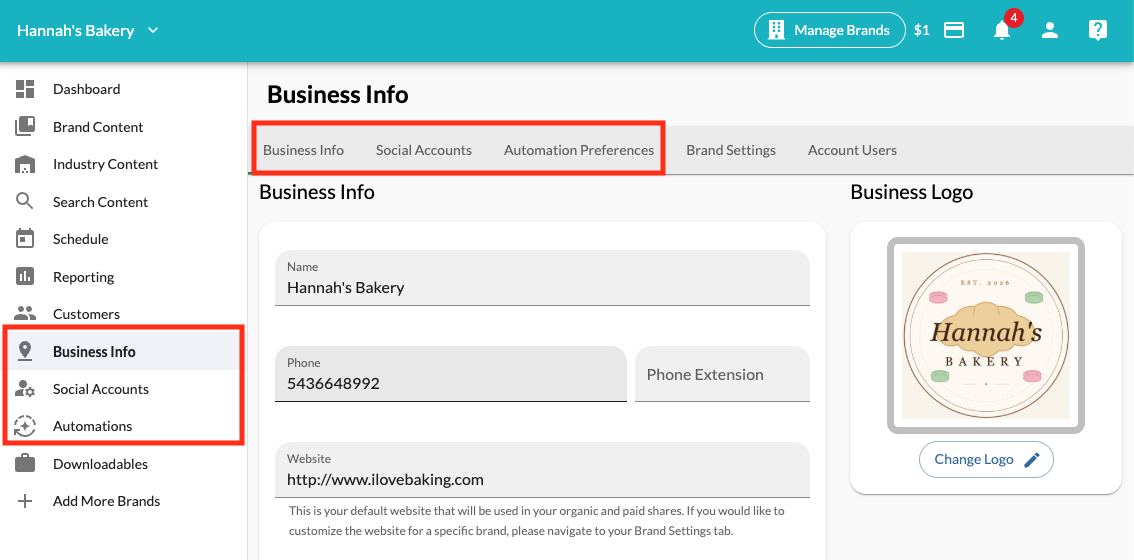
Task: Click the Automations sparkle icon
Action: pos(25,426)
